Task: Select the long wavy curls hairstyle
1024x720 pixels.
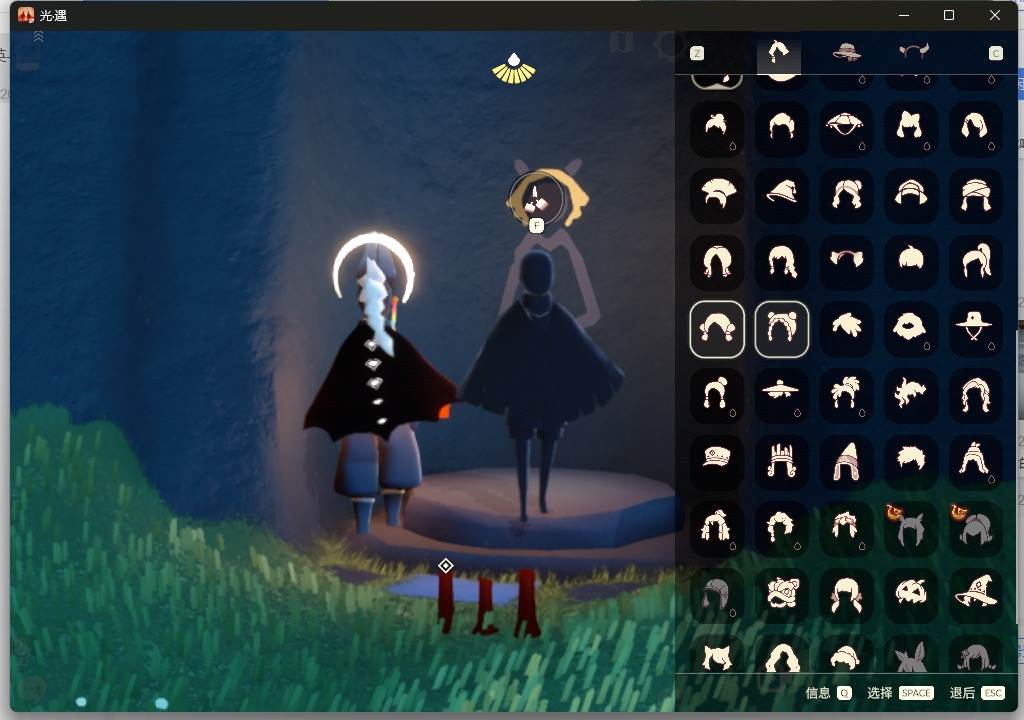Action: click(975, 395)
